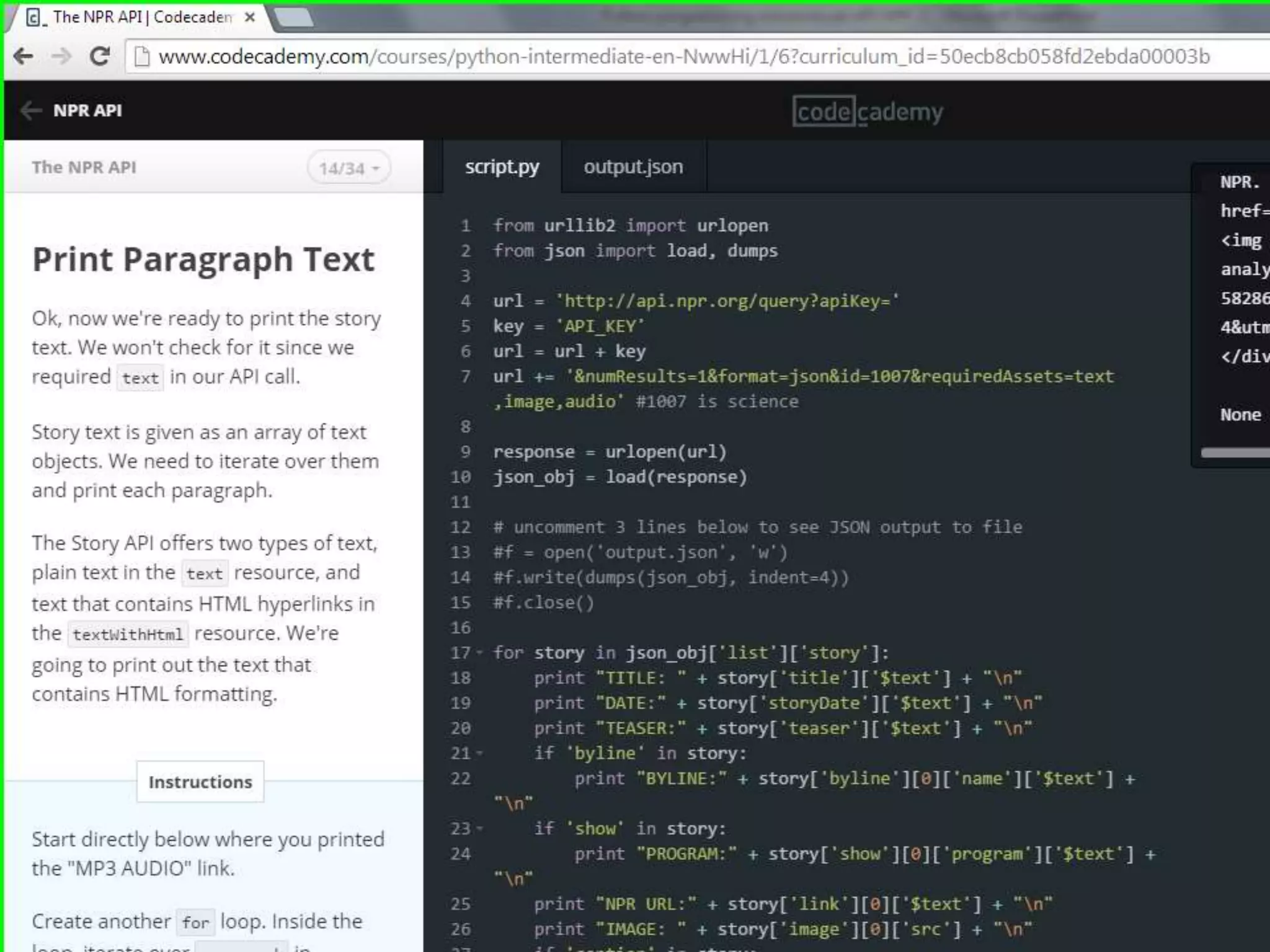The image size is (1270, 952).
Task: Click the Codecademy logo
Action: click(x=868, y=112)
